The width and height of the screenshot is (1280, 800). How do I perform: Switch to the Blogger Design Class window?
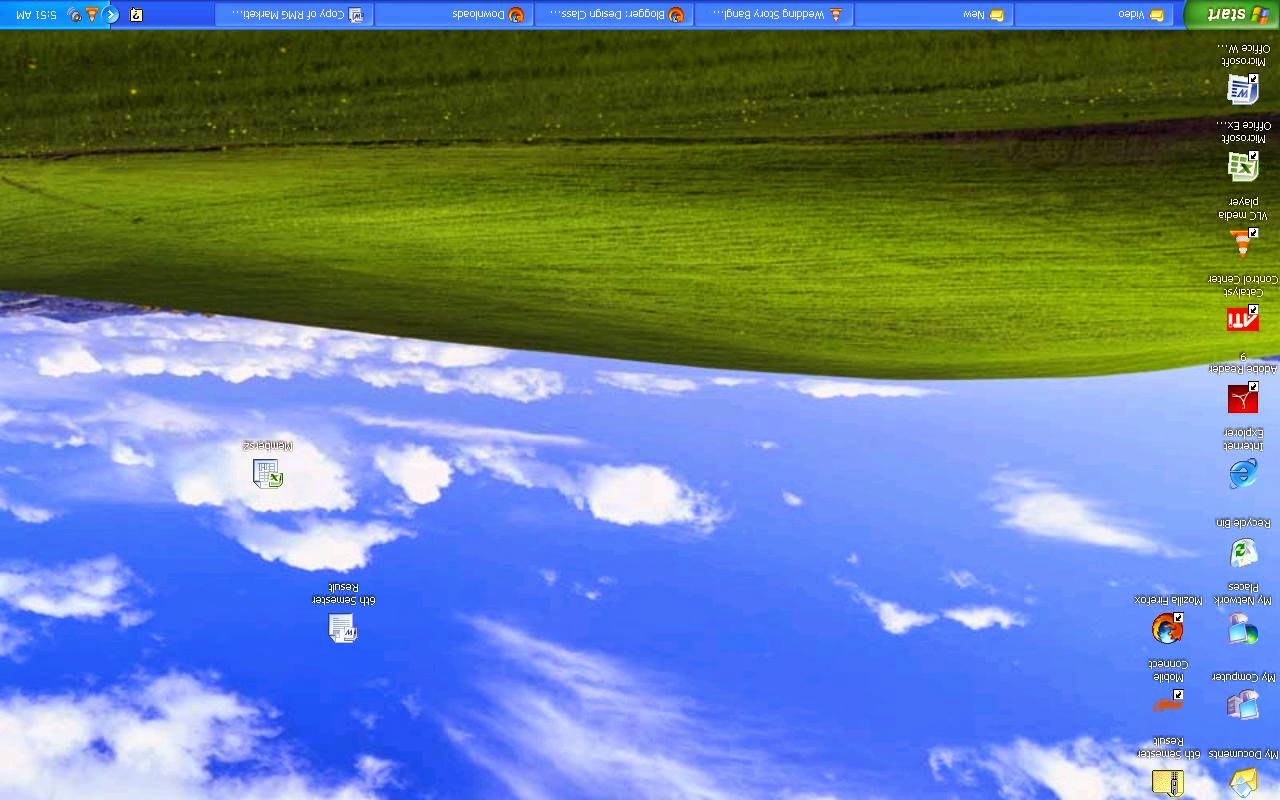click(x=617, y=14)
